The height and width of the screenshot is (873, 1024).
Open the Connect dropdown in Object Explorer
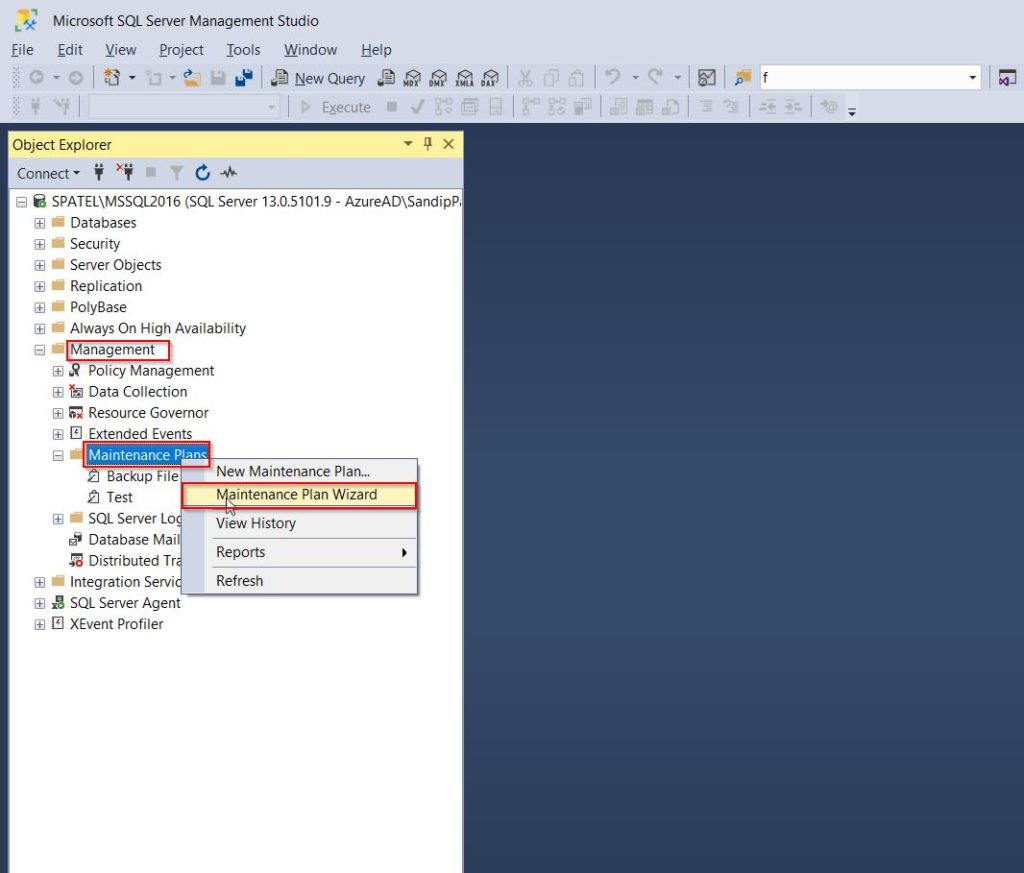pos(48,173)
